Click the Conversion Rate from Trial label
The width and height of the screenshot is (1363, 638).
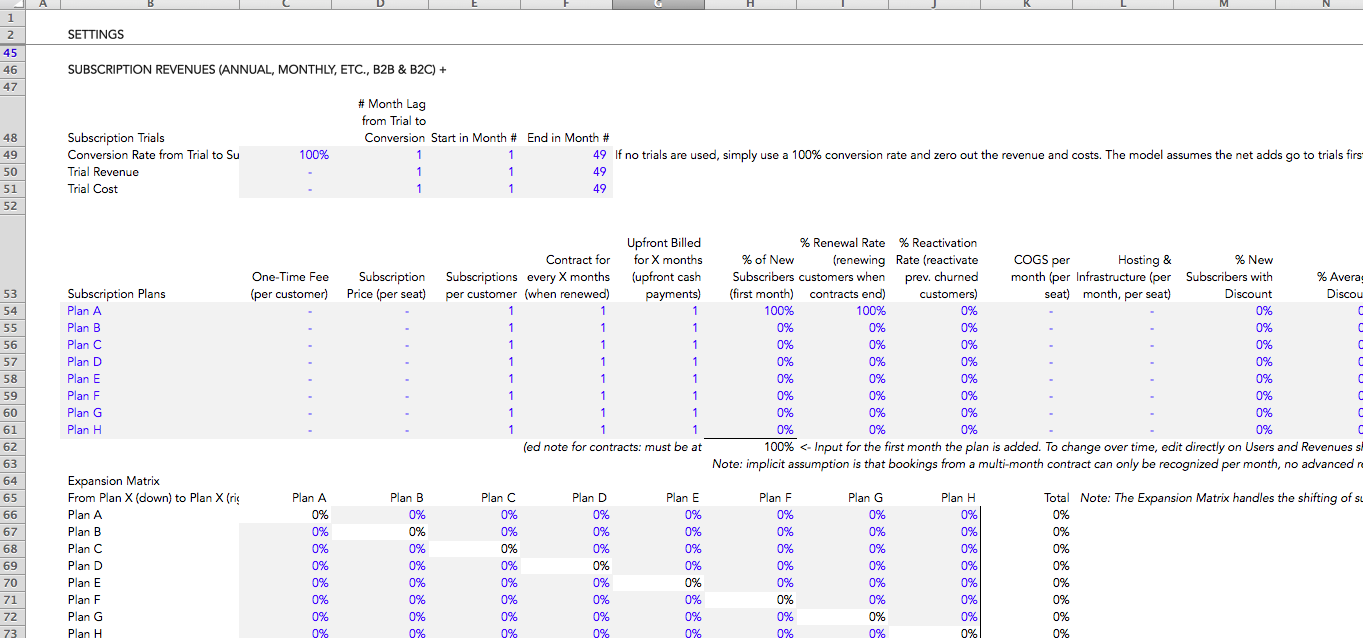pyautogui.click(x=153, y=155)
